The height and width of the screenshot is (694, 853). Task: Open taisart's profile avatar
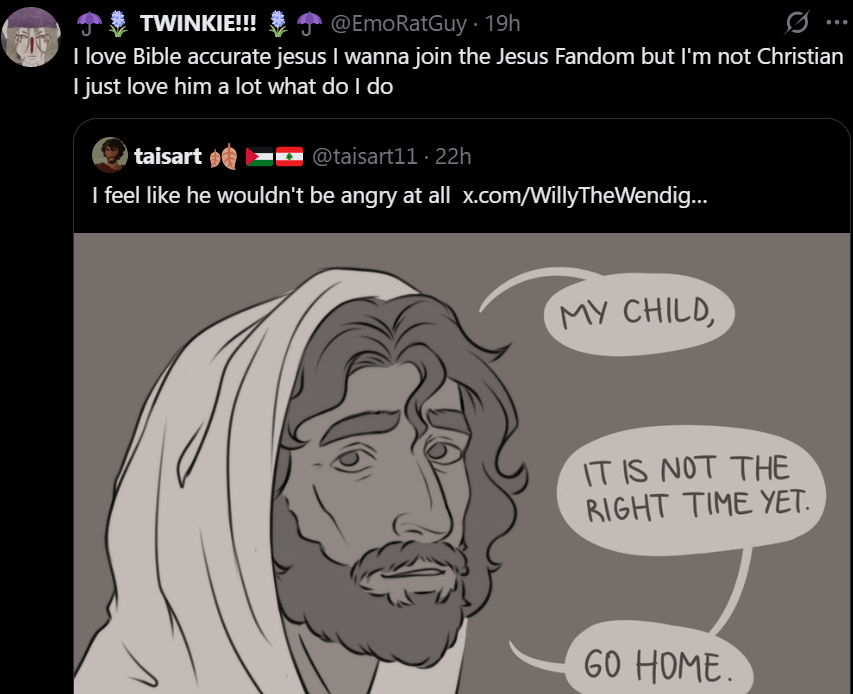click(110, 155)
